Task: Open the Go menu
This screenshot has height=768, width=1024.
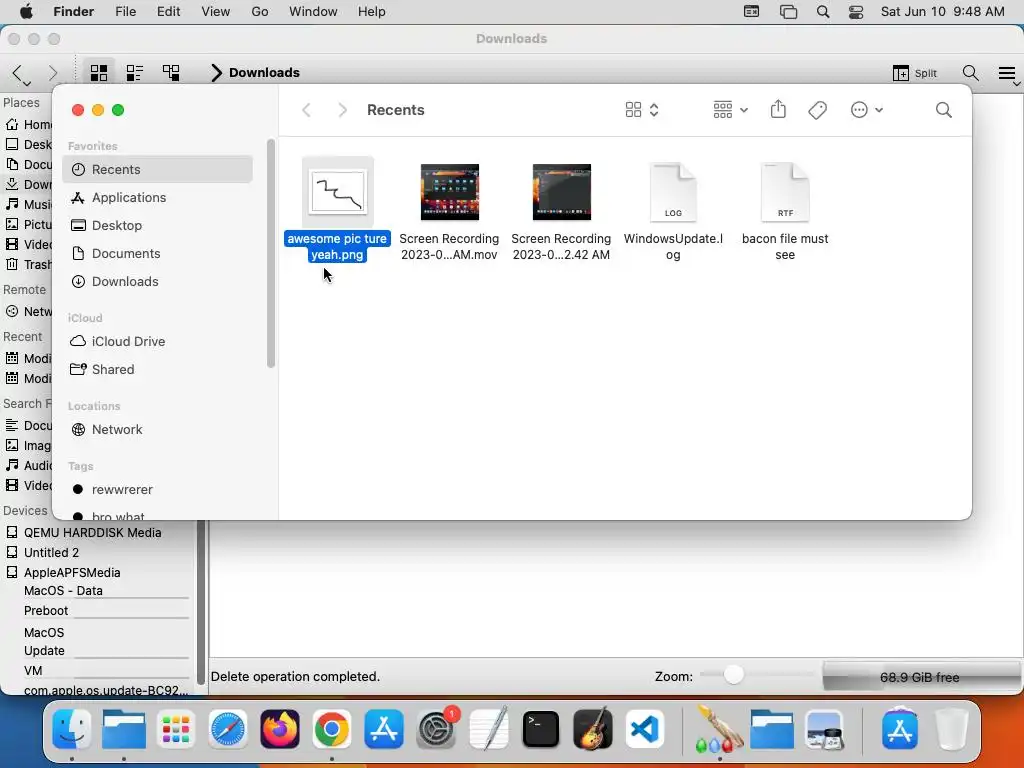Action: coord(260,12)
